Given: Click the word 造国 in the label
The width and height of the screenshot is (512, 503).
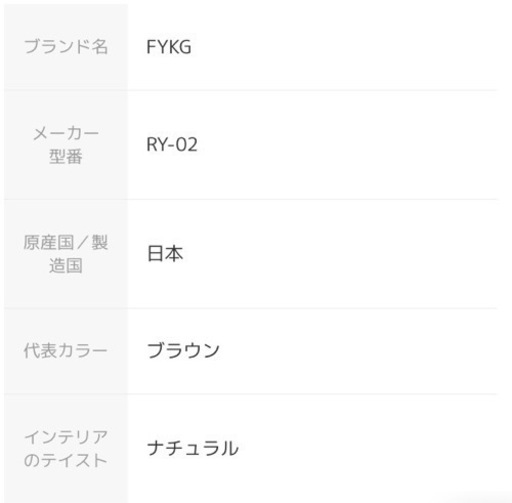Looking at the screenshot, I should click(66, 266).
